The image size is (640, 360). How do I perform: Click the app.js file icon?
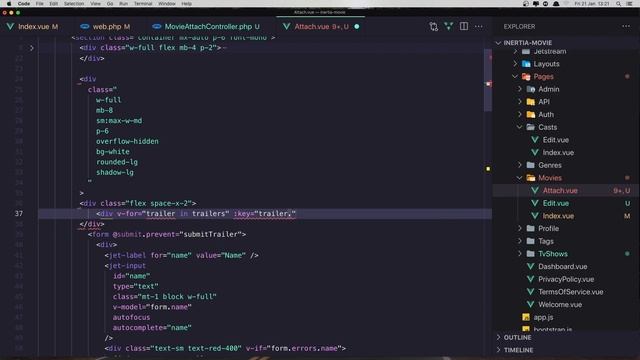click(526, 317)
